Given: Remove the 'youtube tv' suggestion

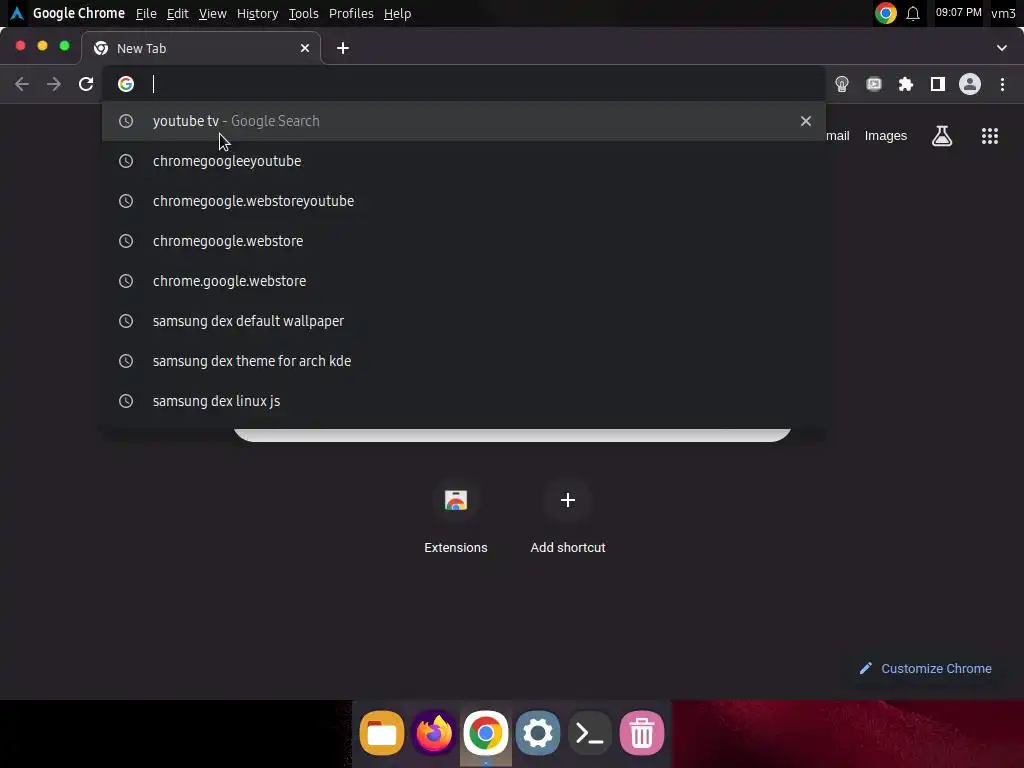Looking at the screenshot, I should tap(806, 121).
